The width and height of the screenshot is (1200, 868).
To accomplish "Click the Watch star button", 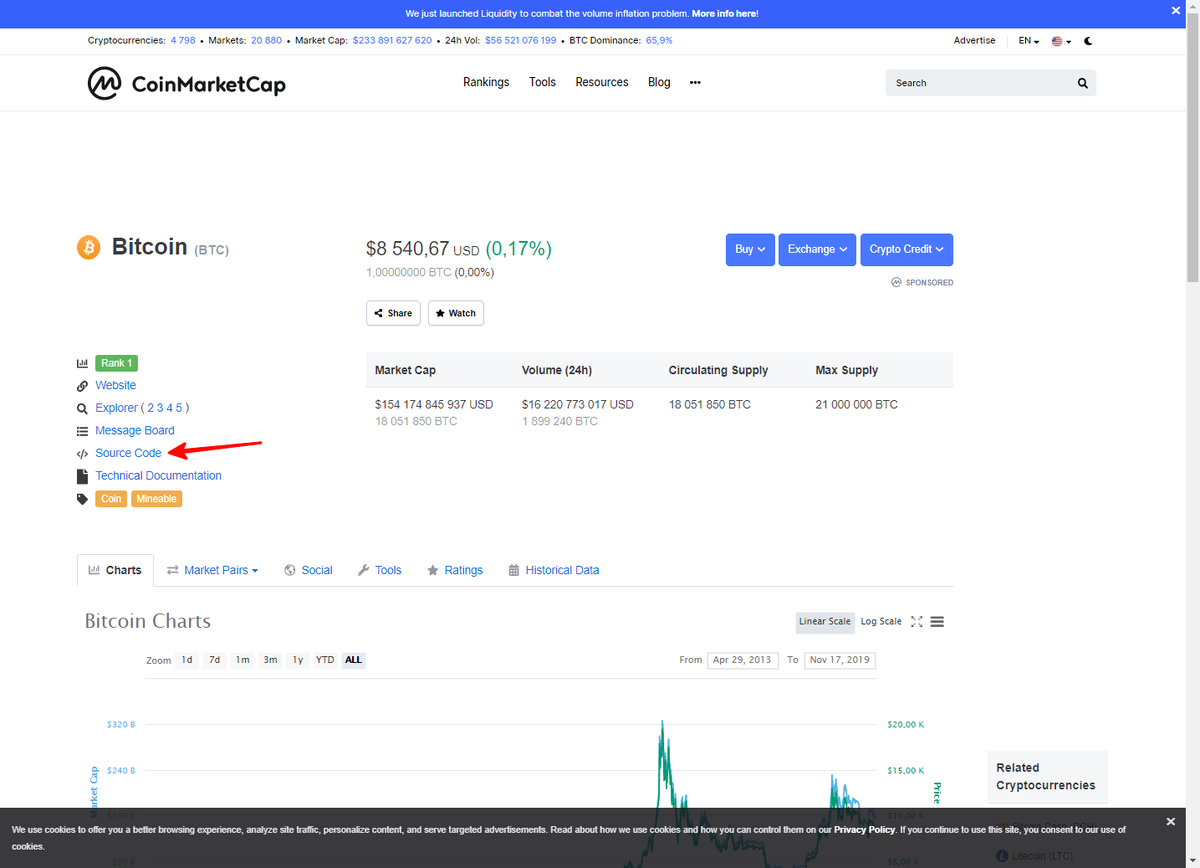I will click(x=456, y=313).
